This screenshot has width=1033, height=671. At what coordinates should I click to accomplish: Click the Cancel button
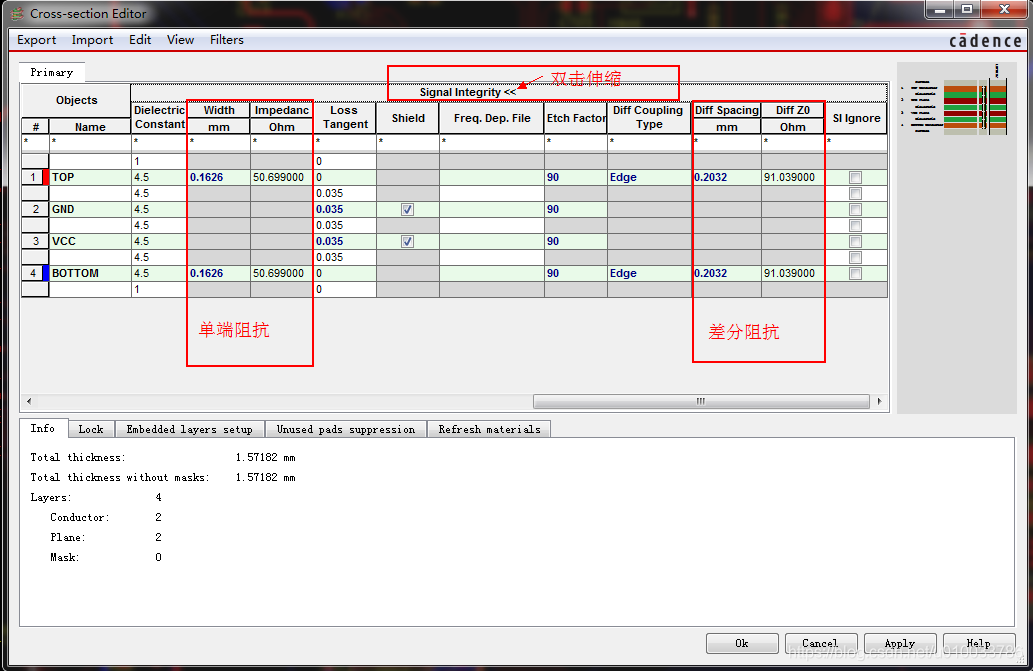[819, 643]
